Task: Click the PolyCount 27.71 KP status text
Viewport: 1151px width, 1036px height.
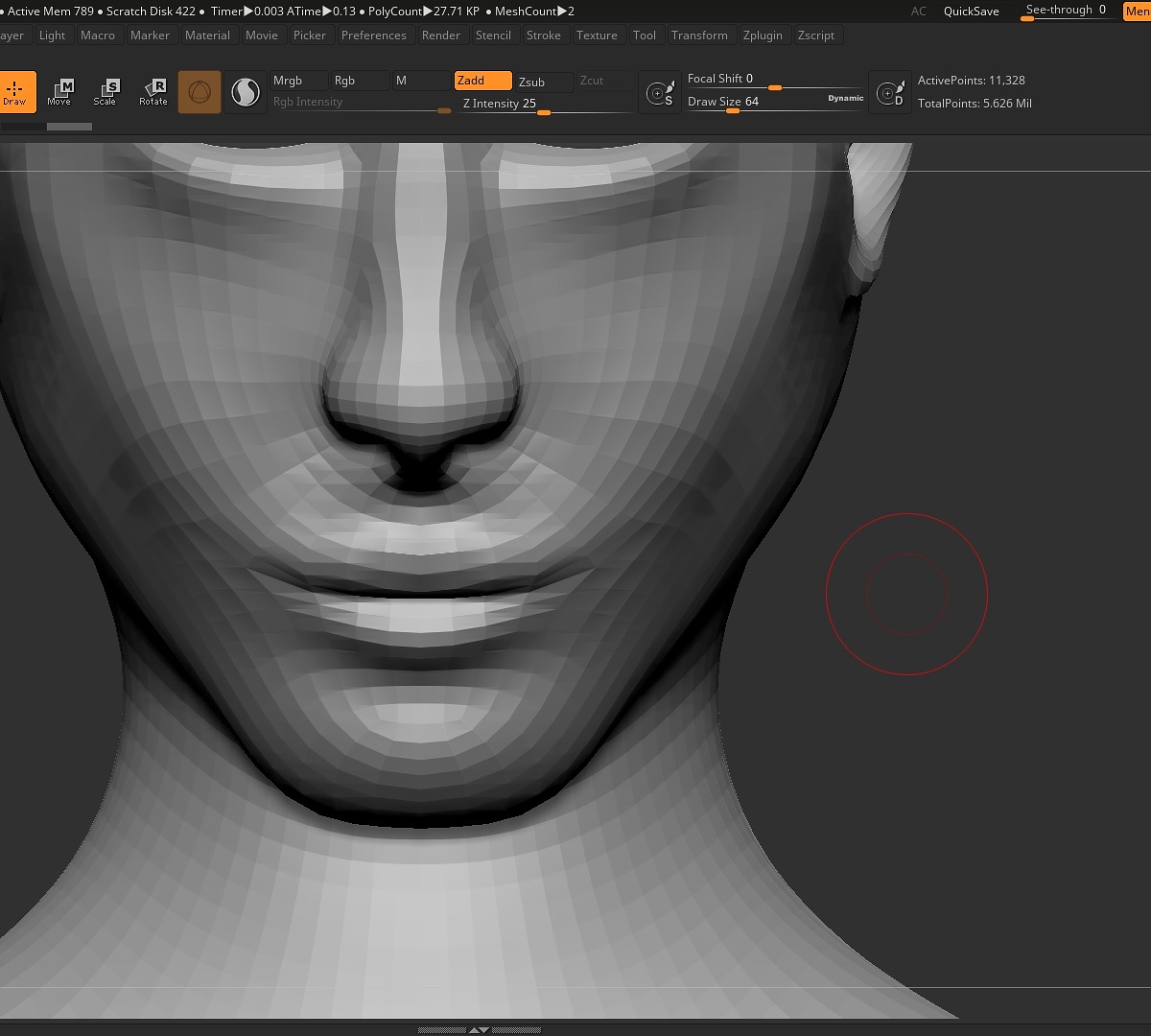Action: 424,12
